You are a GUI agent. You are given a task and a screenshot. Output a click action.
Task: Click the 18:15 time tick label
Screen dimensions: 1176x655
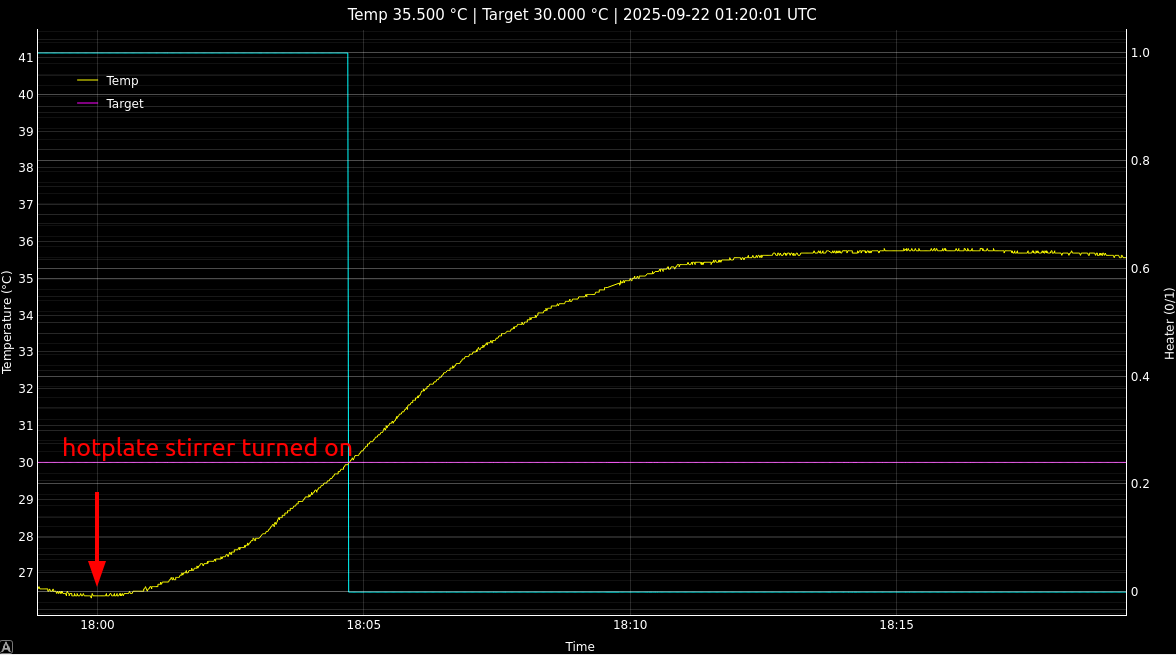(896, 625)
